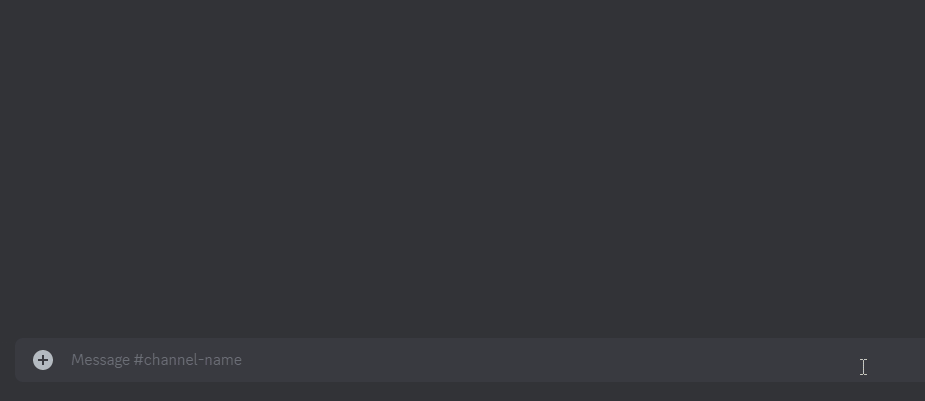
Task: Add an attachment using the plus icon
Action: click(43, 360)
